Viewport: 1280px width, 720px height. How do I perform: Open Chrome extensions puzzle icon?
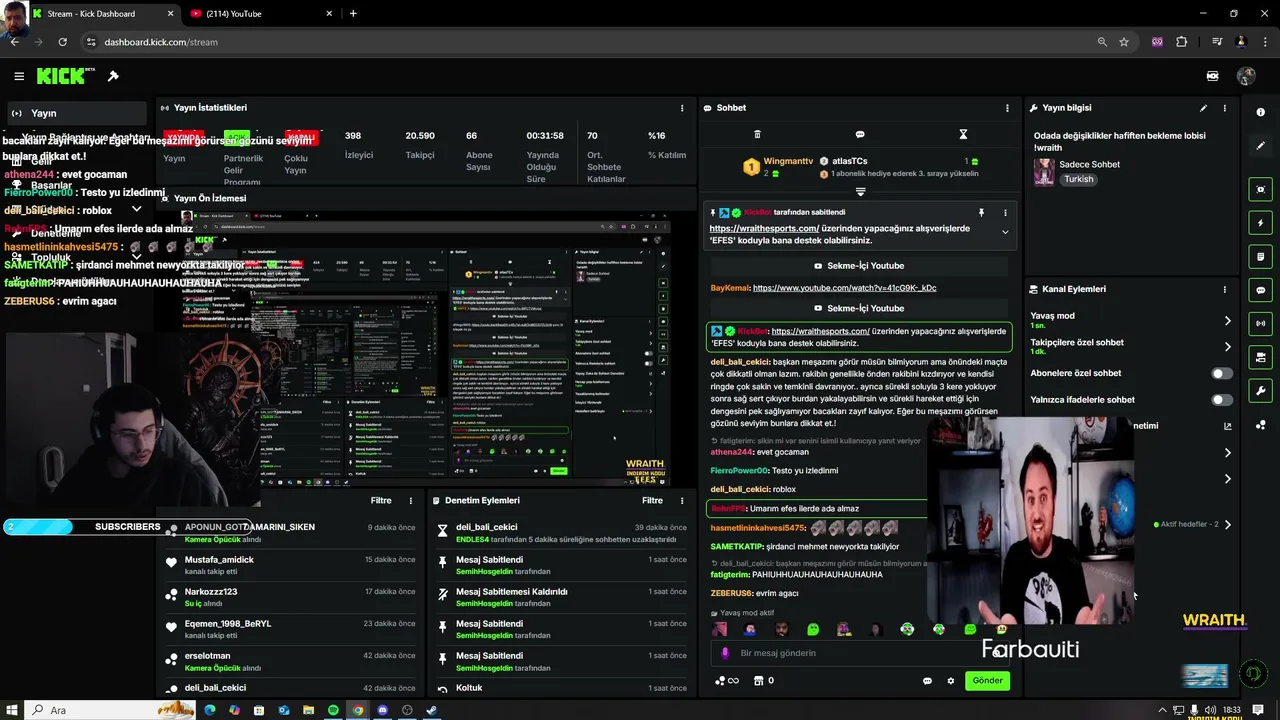pos(1182,42)
